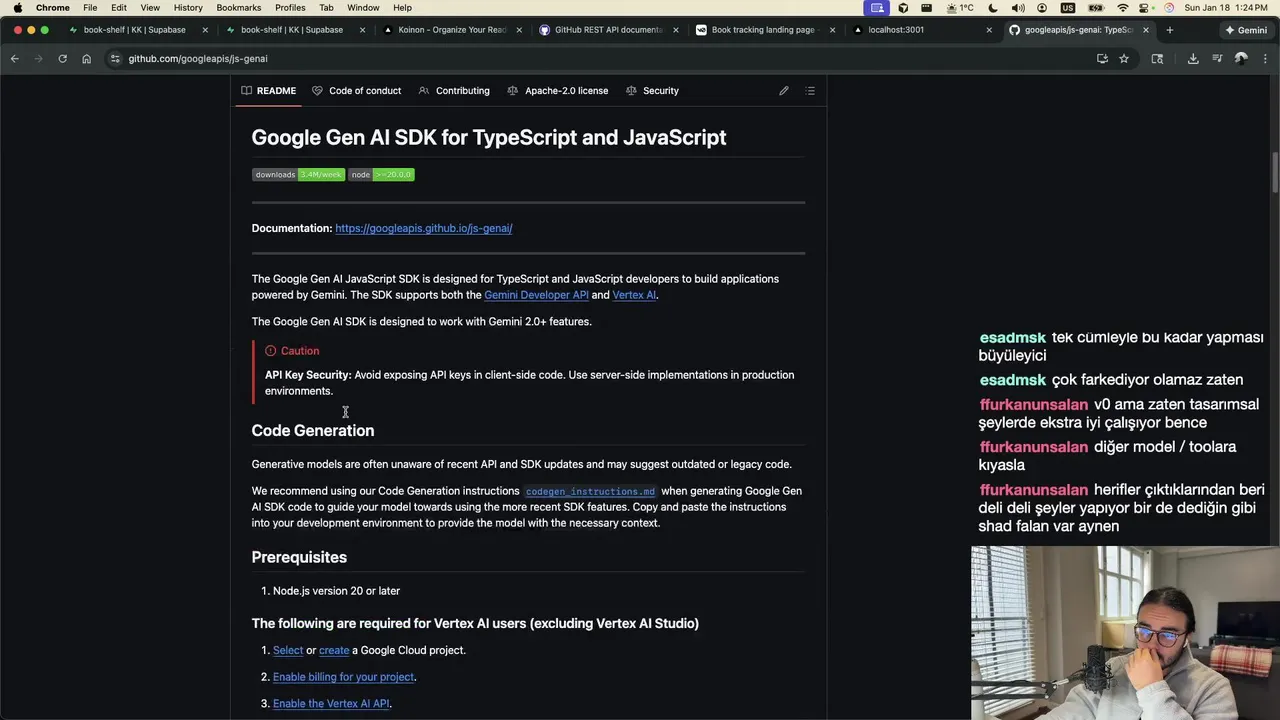1280x720 pixels.
Task: Open Chrome File menu
Action: 90,7
